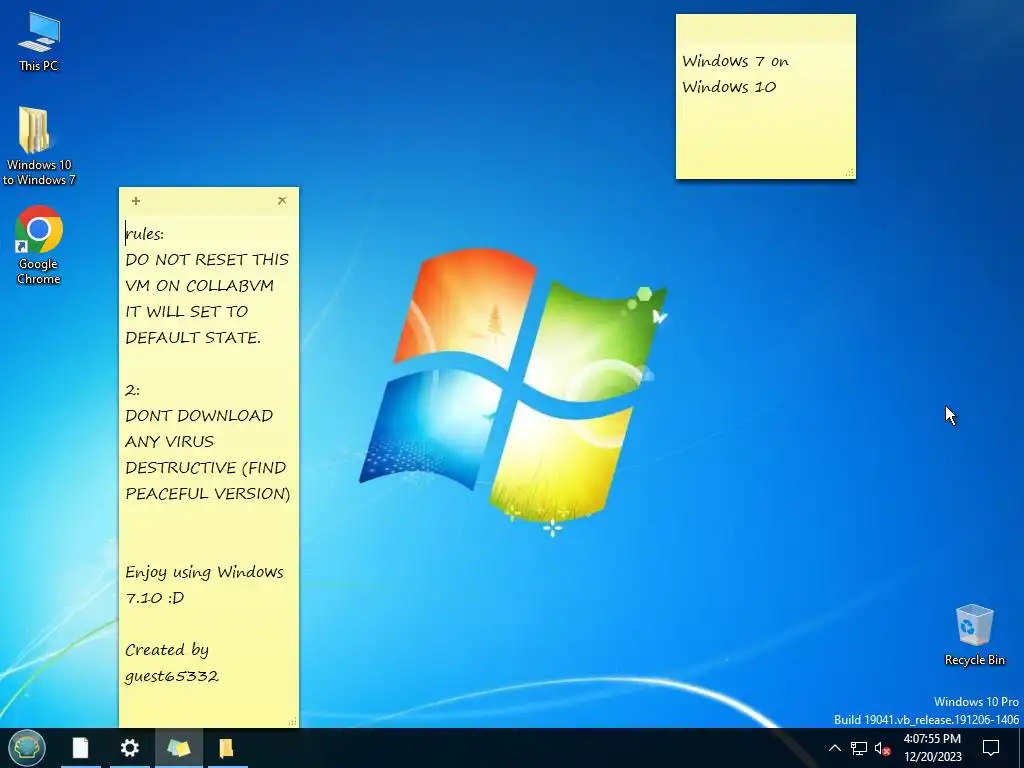Viewport: 1024px width, 768px height.
Task: Click 'Created by' line in the note
Action: click(167, 650)
